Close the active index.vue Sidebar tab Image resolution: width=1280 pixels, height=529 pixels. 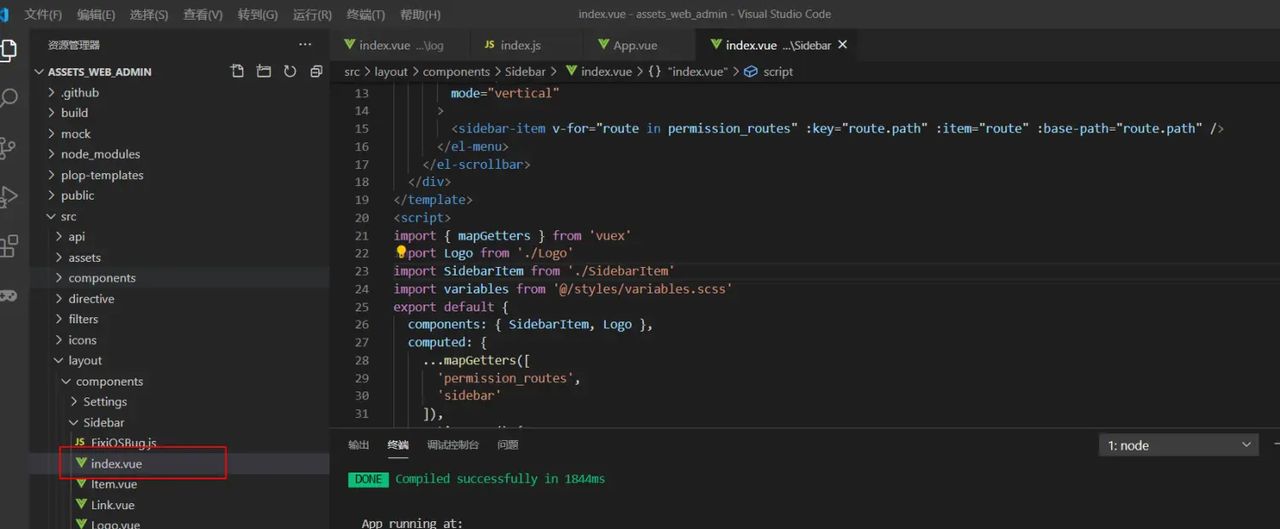[842, 45]
